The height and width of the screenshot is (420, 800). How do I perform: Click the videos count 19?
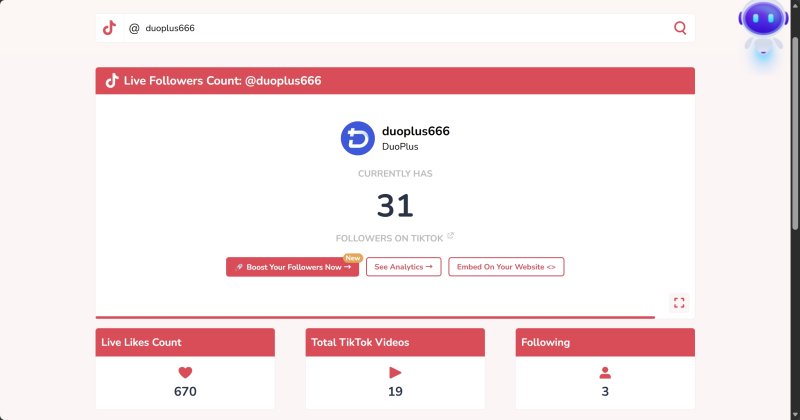tap(395, 391)
